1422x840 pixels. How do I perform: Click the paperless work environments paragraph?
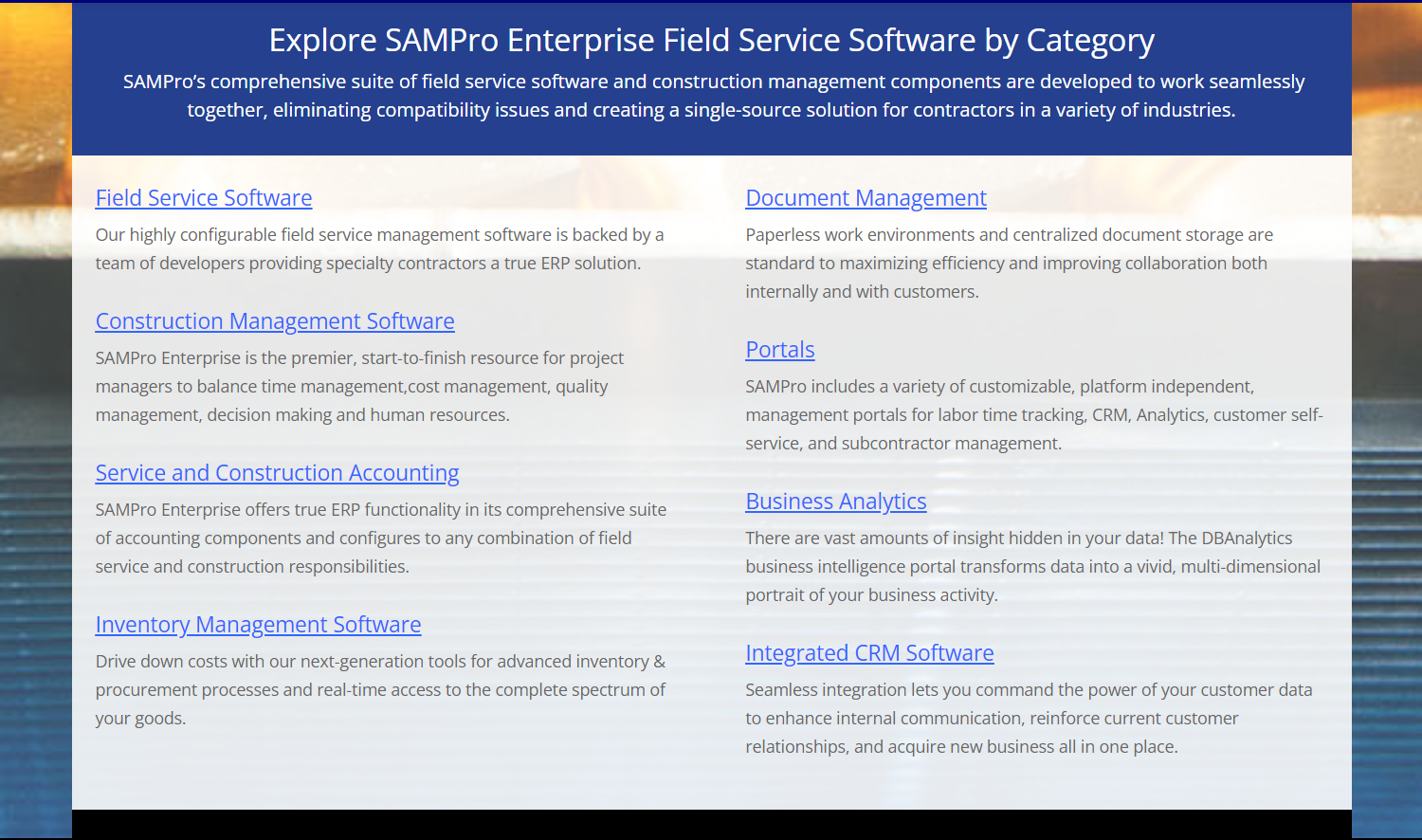[x=1010, y=263]
